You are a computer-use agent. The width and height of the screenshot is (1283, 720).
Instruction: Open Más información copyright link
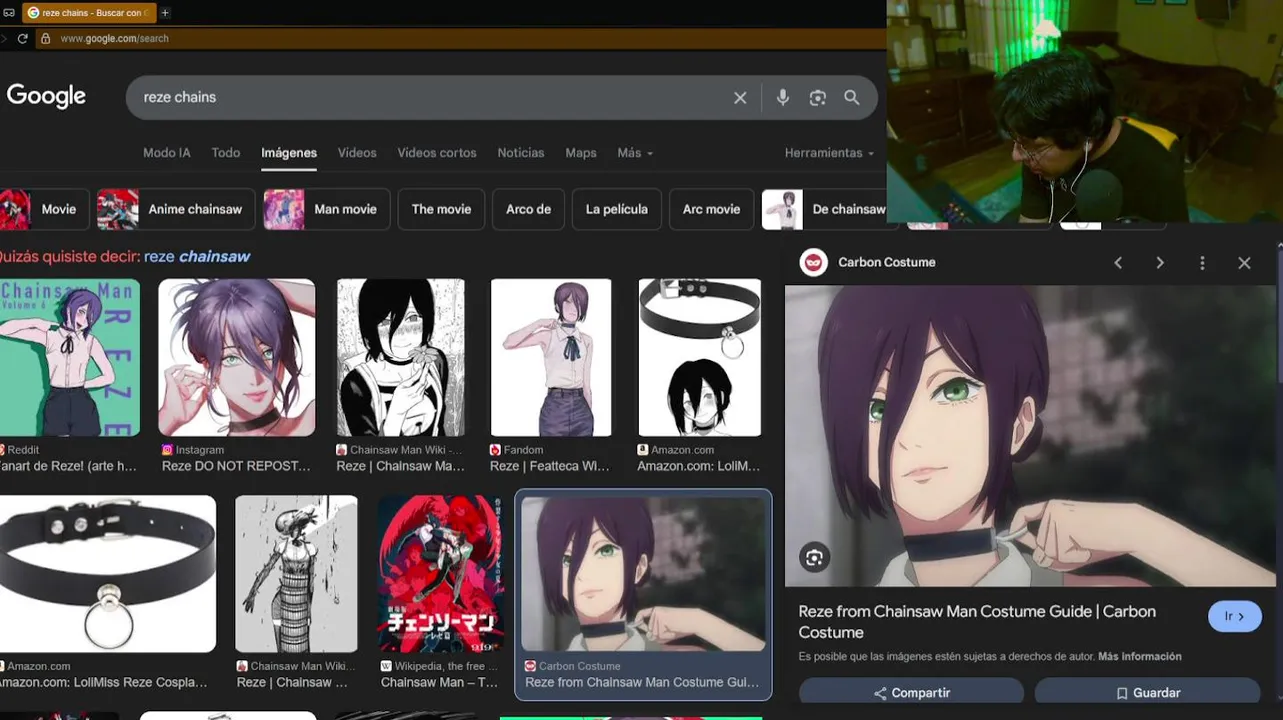tap(1140, 657)
